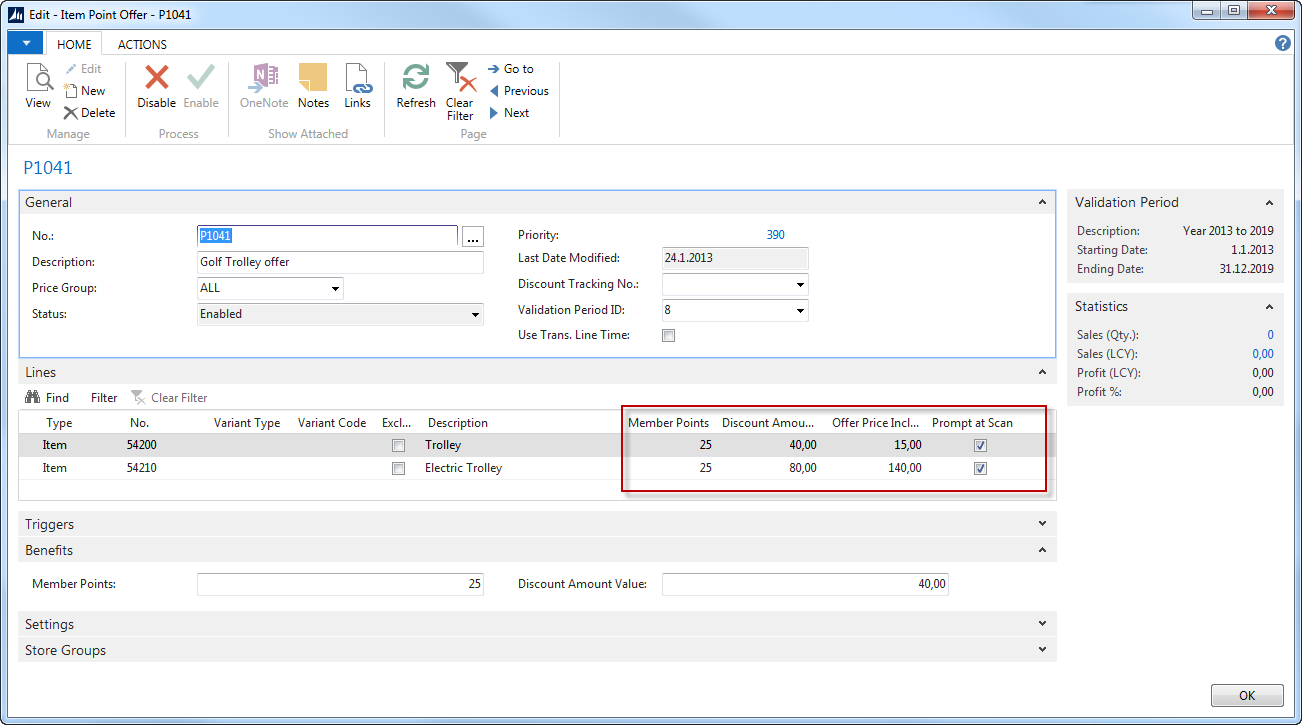
Task: Switch to the ACTIONS ribbon tab
Action: pos(142,44)
